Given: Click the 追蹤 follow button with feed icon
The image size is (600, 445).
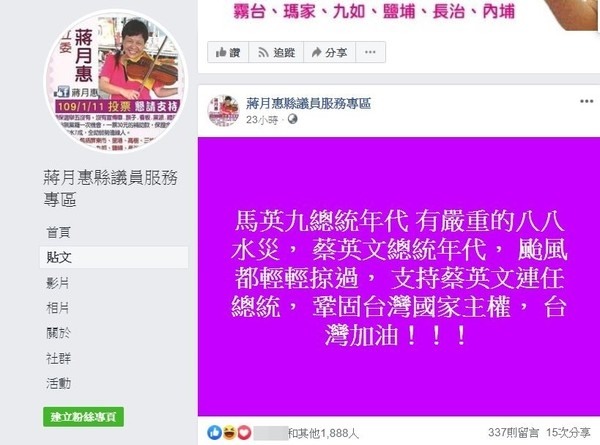Looking at the screenshot, I should (x=276, y=52).
